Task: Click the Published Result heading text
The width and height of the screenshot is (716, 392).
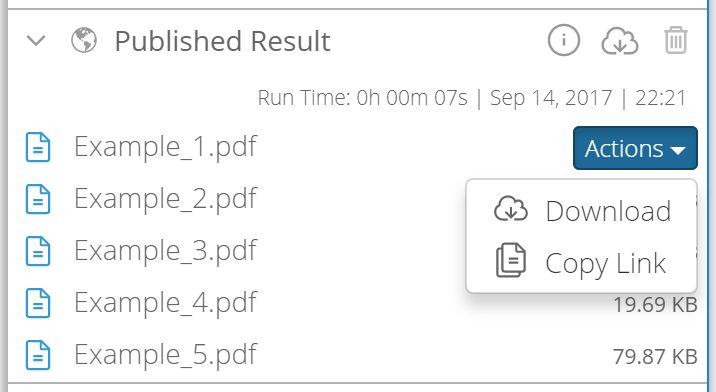Action: click(x=222, y=41)
